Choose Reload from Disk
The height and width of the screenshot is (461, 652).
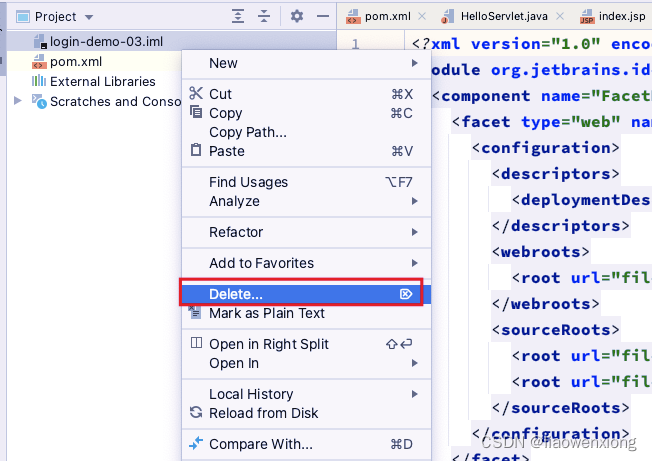pyautogui.click(x=306, y=413)
